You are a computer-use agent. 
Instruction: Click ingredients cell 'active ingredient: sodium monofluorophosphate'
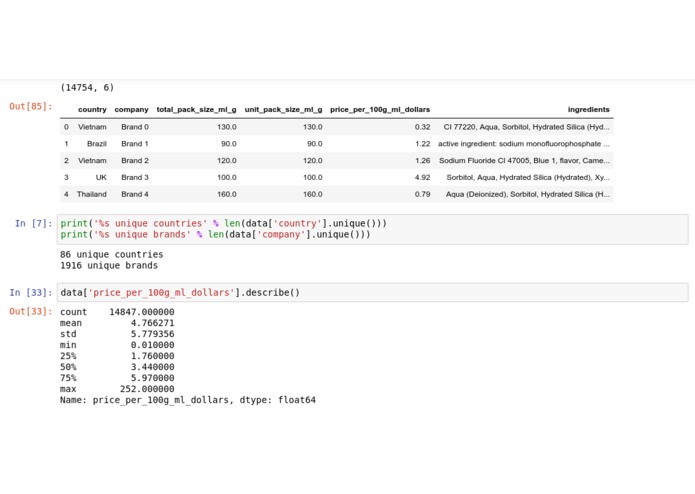pos(523,144)
